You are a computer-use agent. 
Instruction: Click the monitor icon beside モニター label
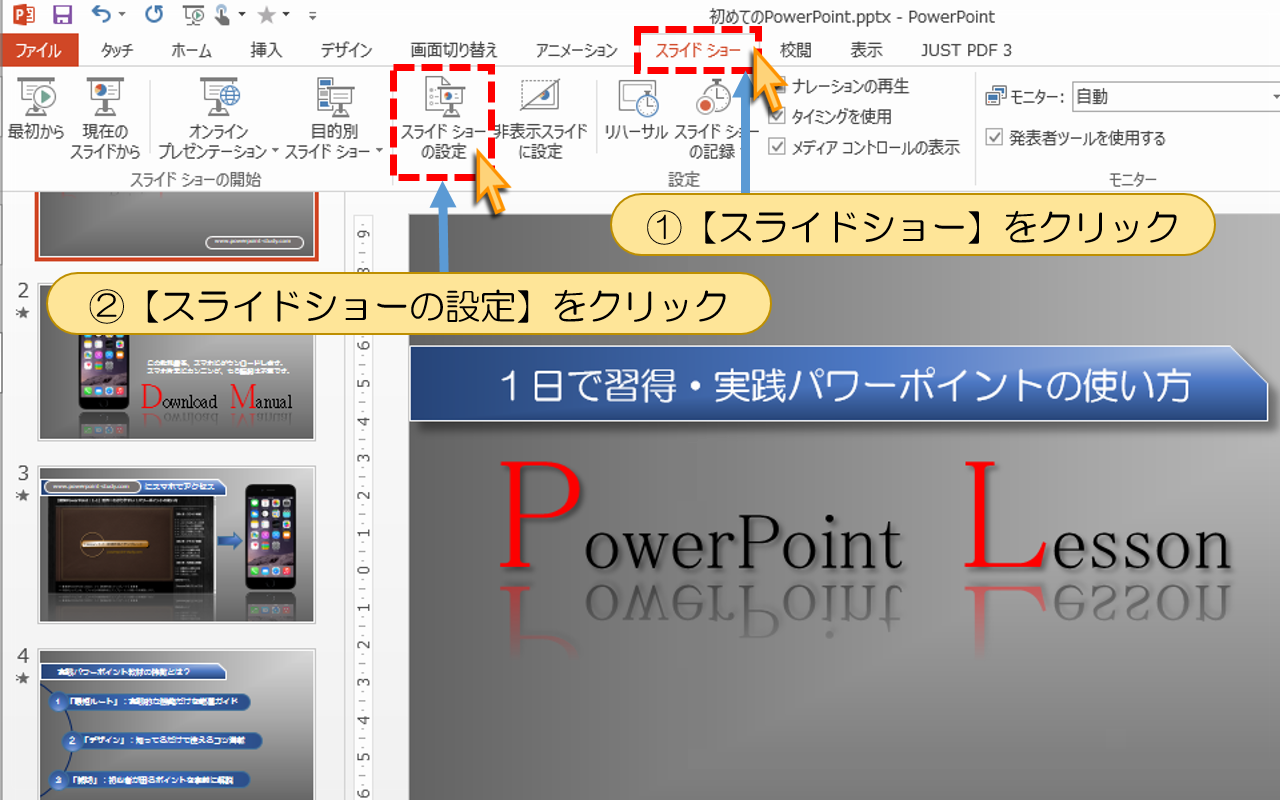(x=995, y=97)
